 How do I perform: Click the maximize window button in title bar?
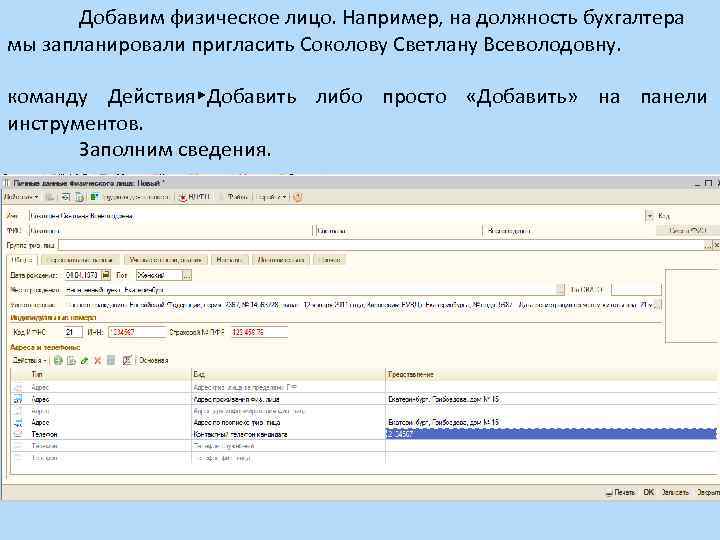tap(709, 183)
